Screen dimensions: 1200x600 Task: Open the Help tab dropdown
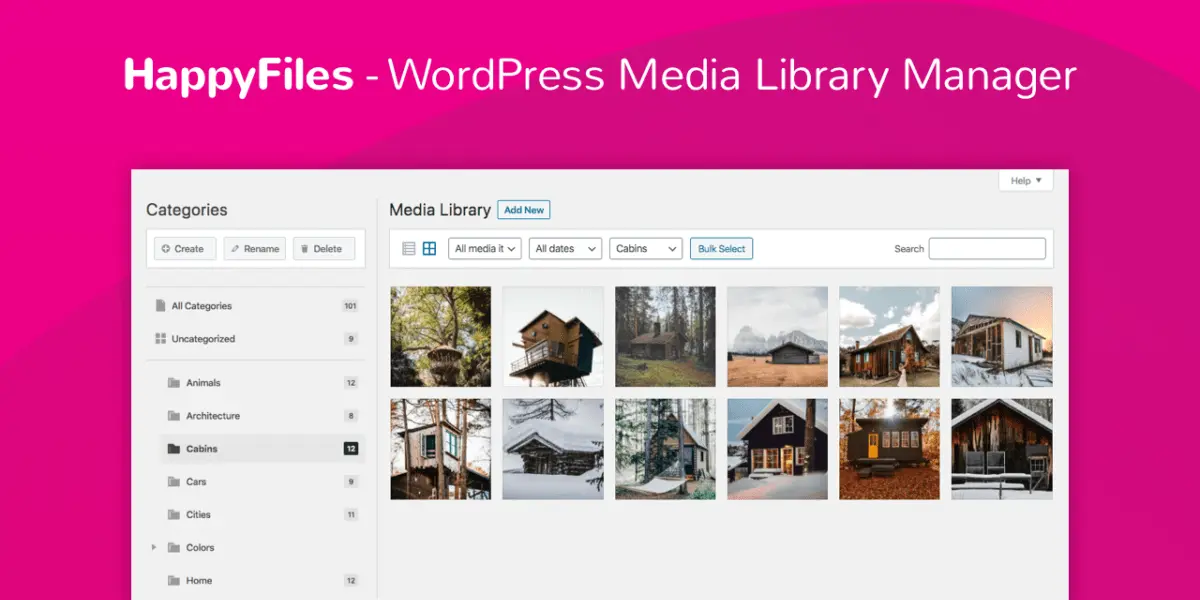coord(1025,181)
